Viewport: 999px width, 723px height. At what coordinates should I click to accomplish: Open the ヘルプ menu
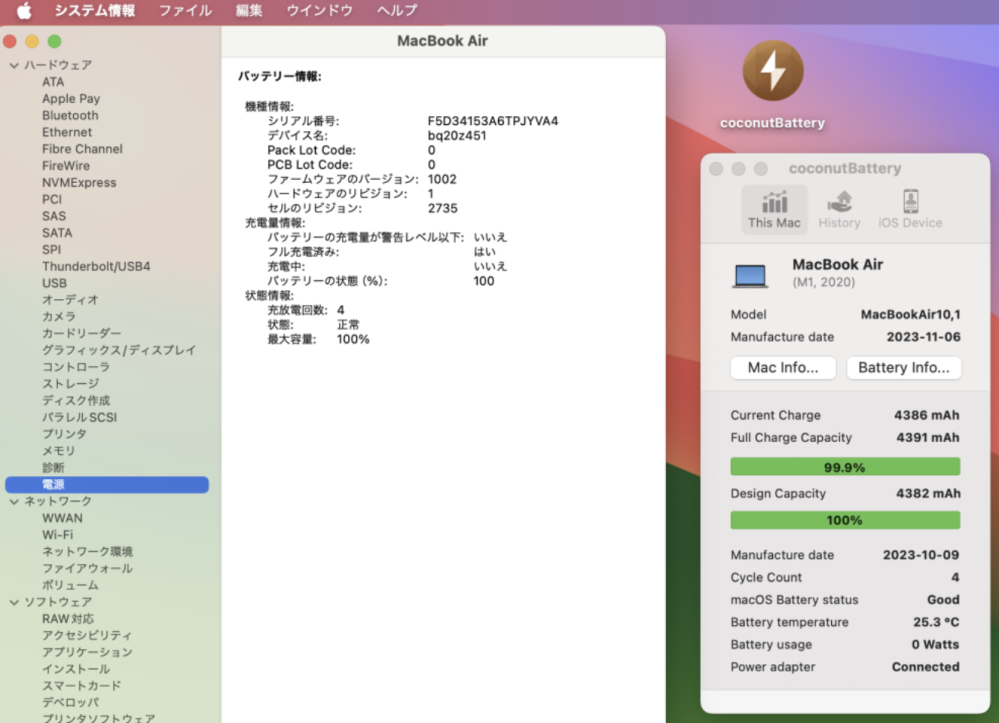(x=396, y=11)
